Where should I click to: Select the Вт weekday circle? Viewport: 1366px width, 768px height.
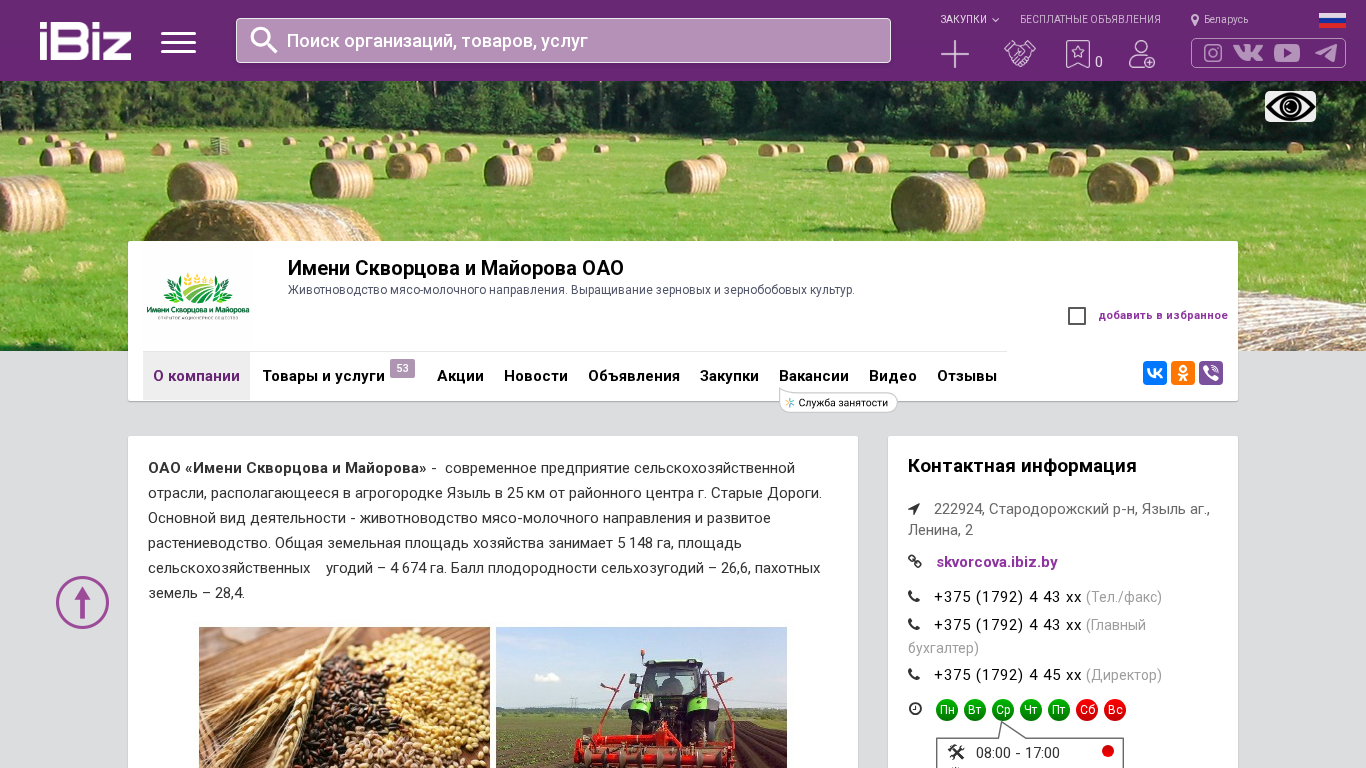click(x=975, y=710)
